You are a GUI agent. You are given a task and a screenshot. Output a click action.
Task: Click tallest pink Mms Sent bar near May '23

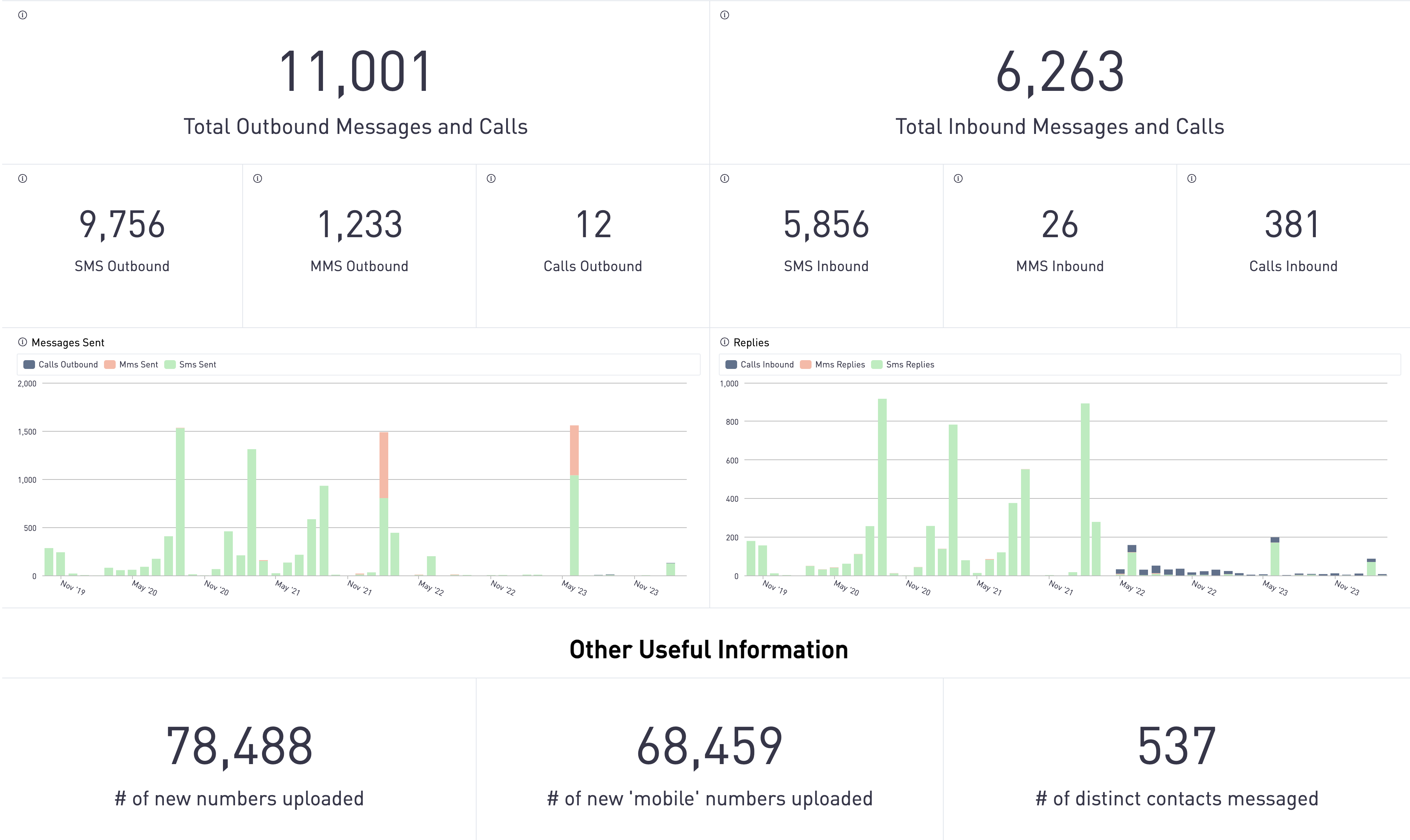tap(574, 450)
